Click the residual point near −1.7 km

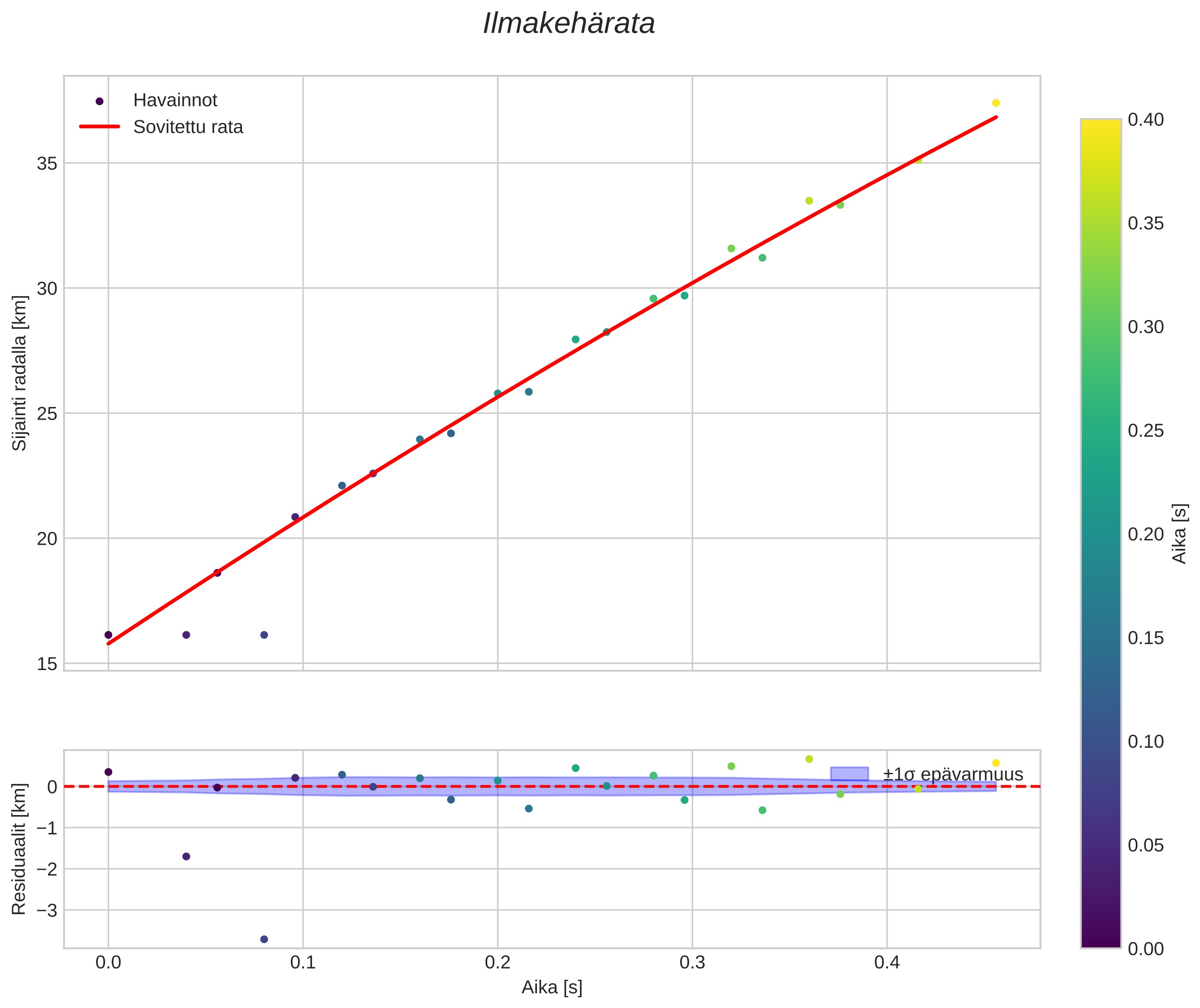tap(186, 856)
